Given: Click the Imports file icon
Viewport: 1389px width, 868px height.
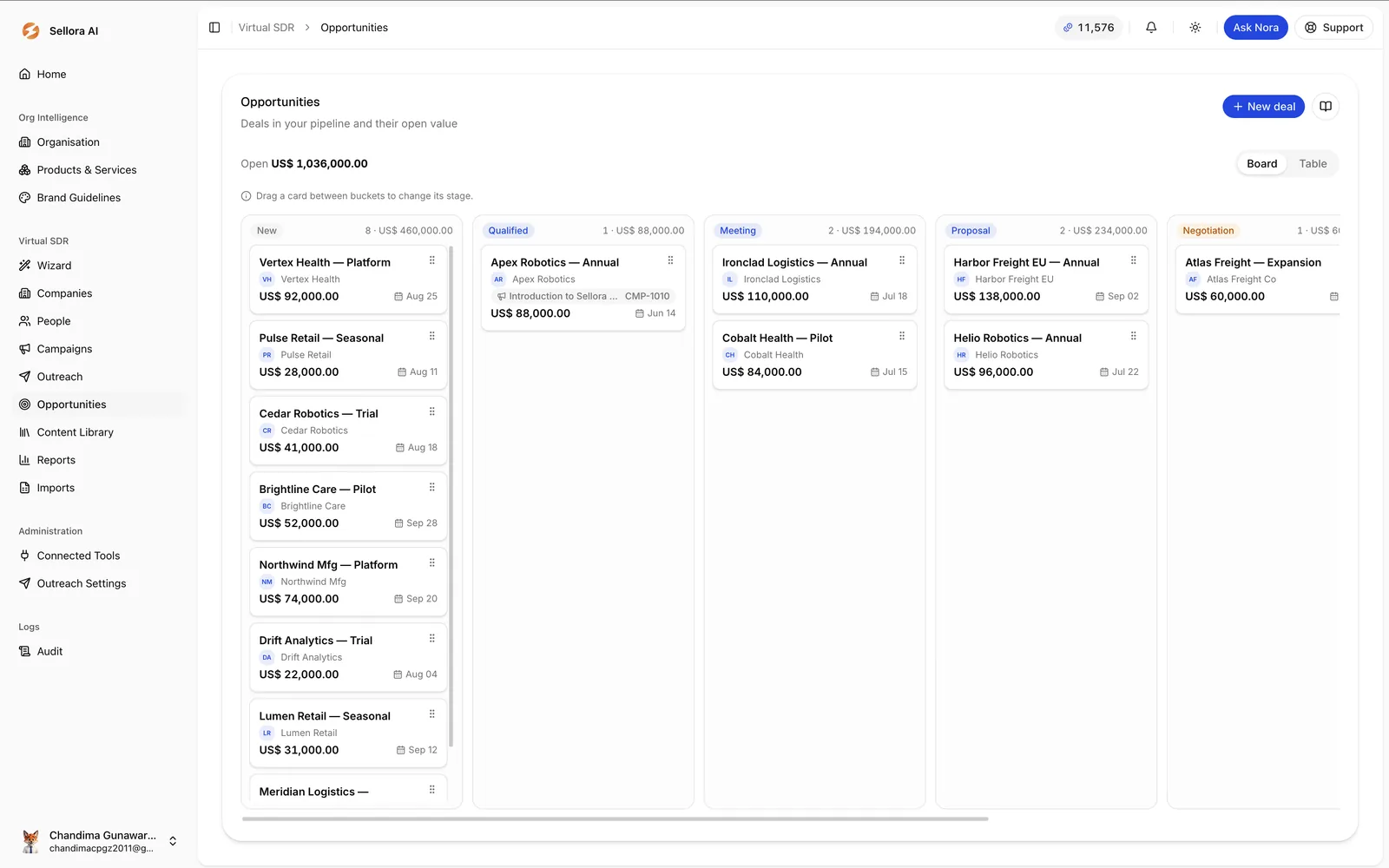Looking at the screenshot, I should [25, 488].
